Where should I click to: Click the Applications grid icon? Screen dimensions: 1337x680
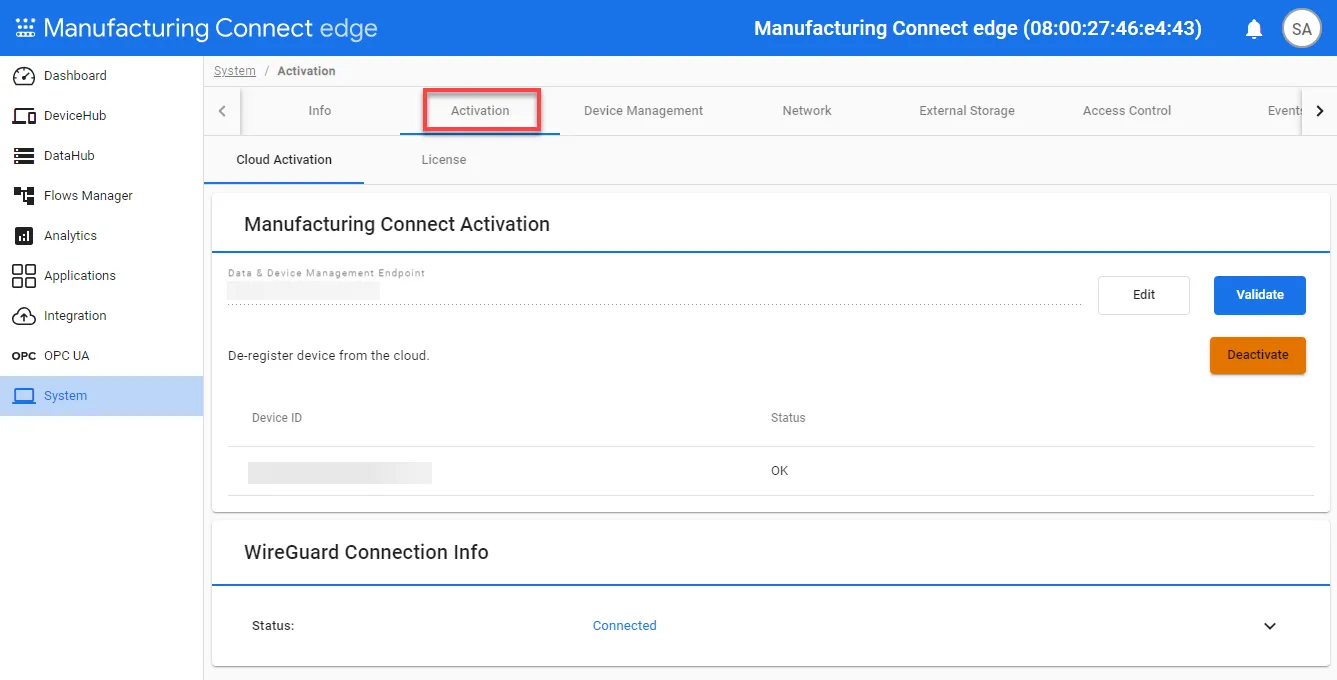(24, 276)
